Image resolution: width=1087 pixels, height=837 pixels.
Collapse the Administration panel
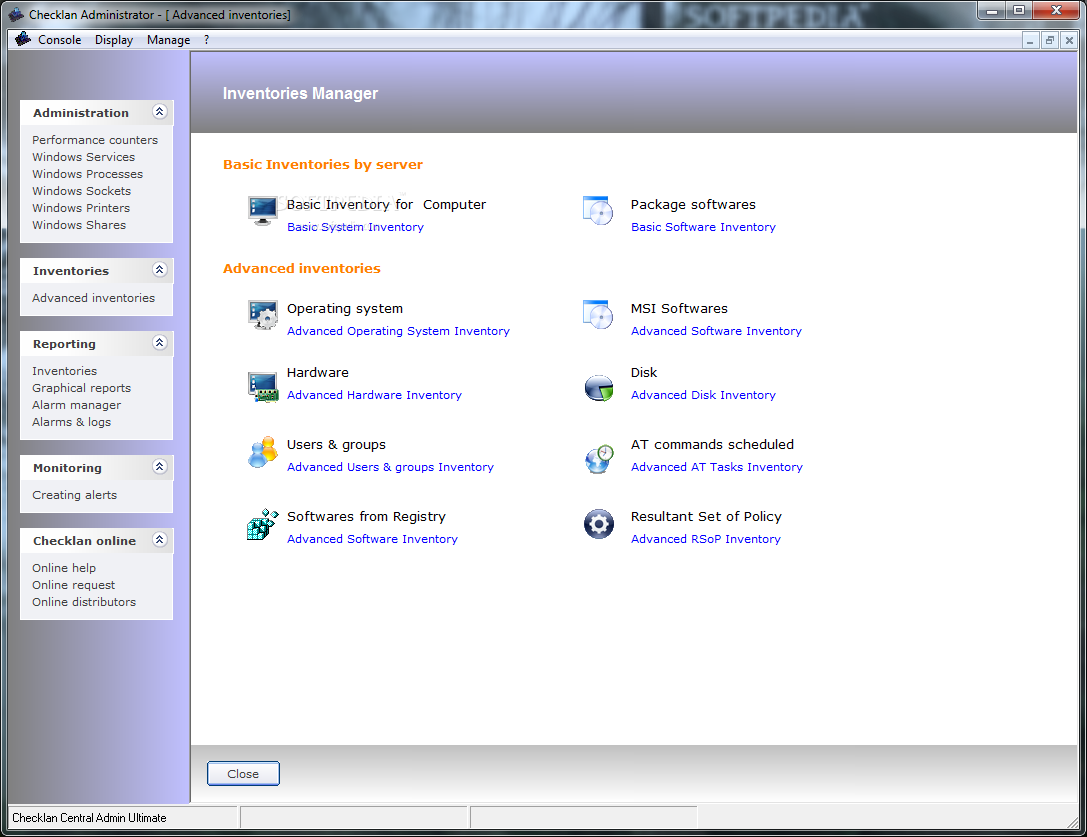pos(159,112)
